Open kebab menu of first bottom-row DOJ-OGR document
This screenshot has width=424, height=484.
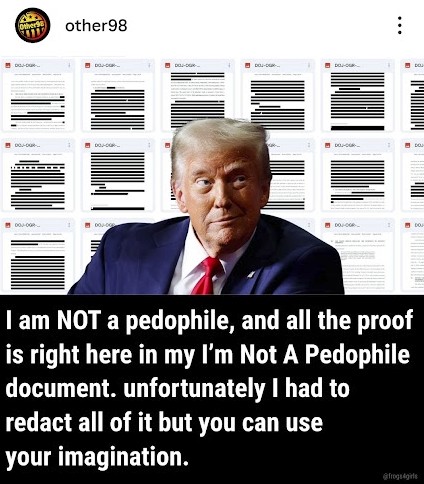click(69, 225)
